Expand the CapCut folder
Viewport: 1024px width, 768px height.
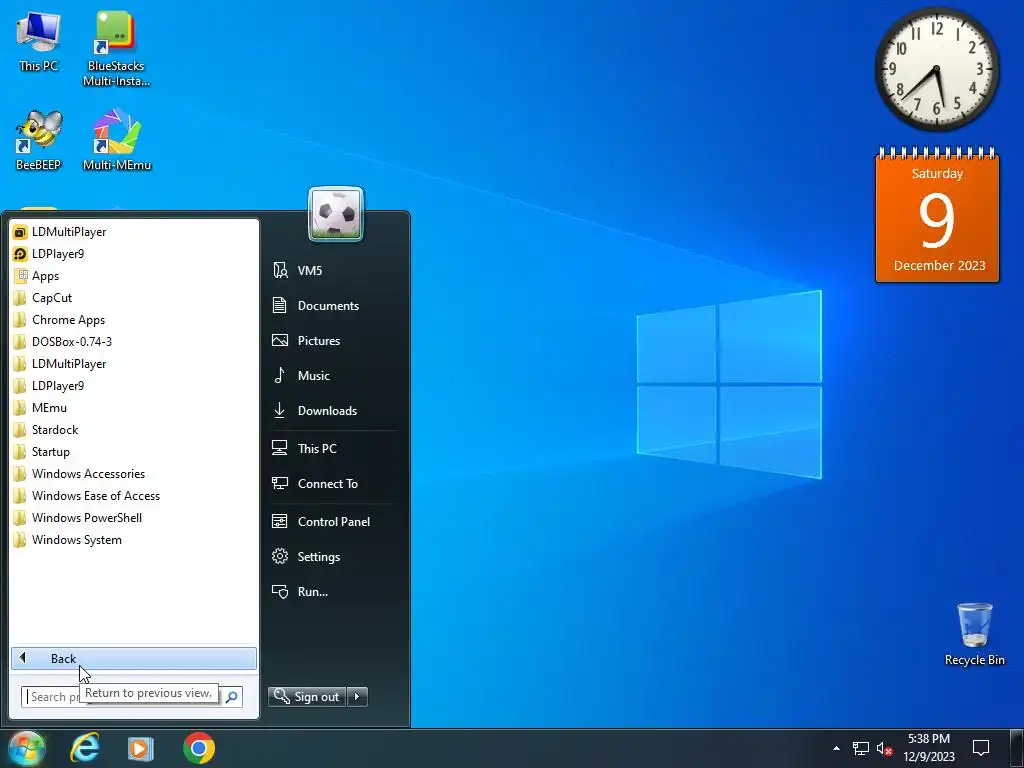pyautogui.click(x=134, y=298)
